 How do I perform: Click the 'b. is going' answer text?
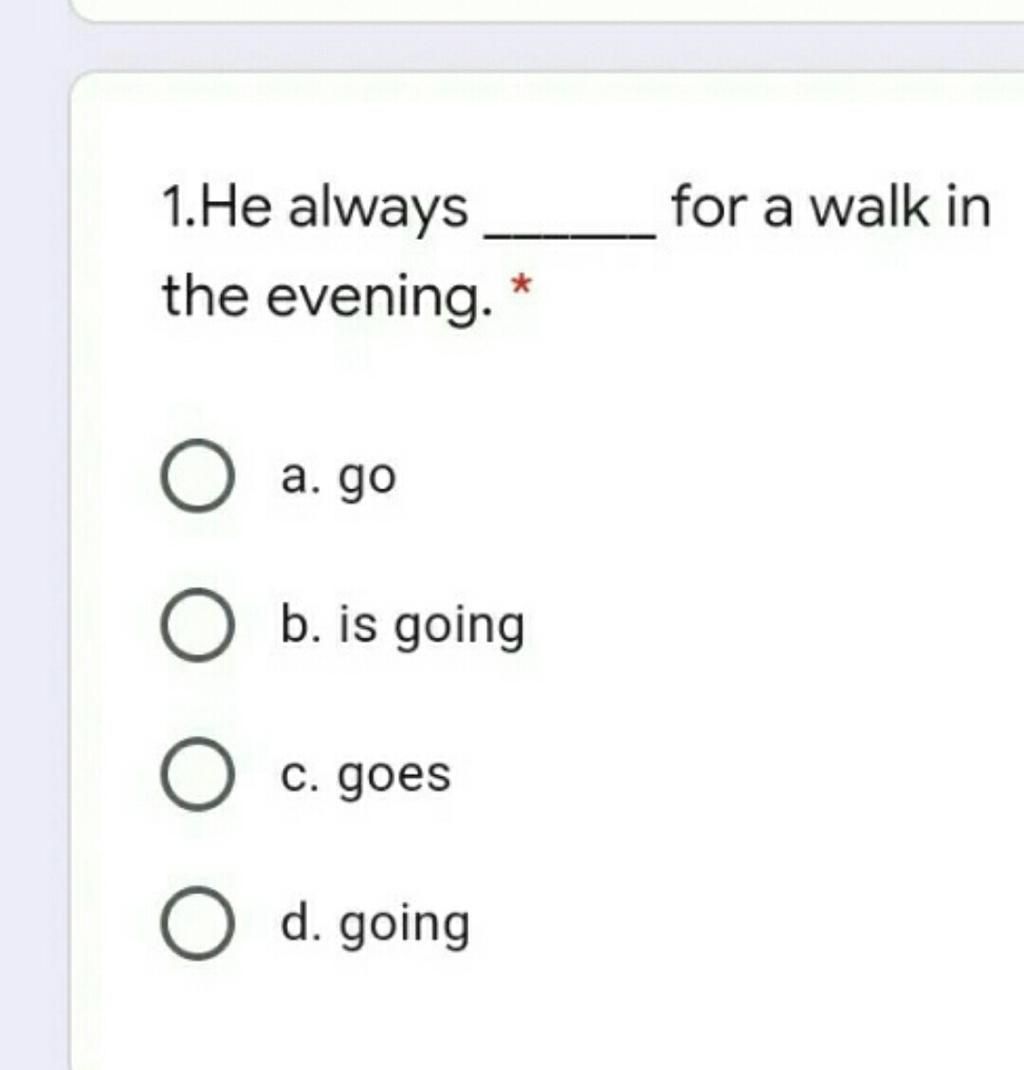(403, 626)
